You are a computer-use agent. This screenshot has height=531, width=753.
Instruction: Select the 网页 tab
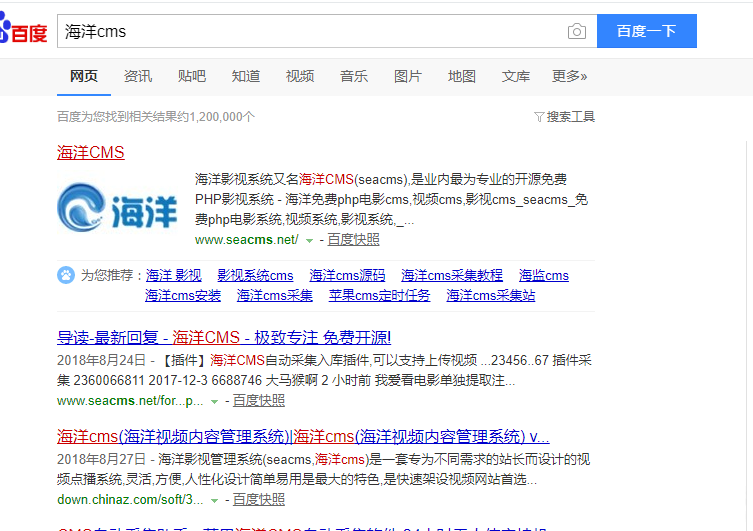coord(84,76)
